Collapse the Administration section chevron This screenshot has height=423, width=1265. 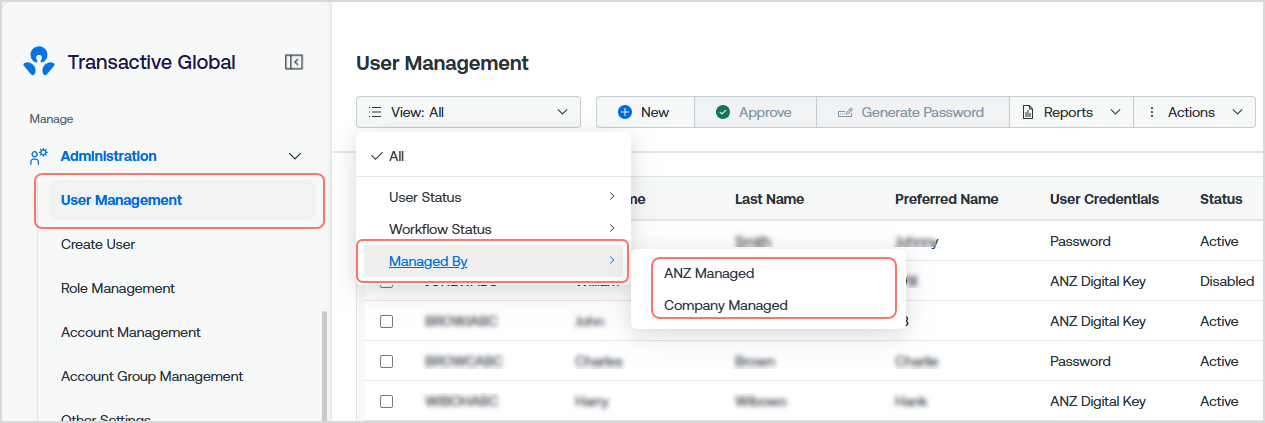click(294, 156)
